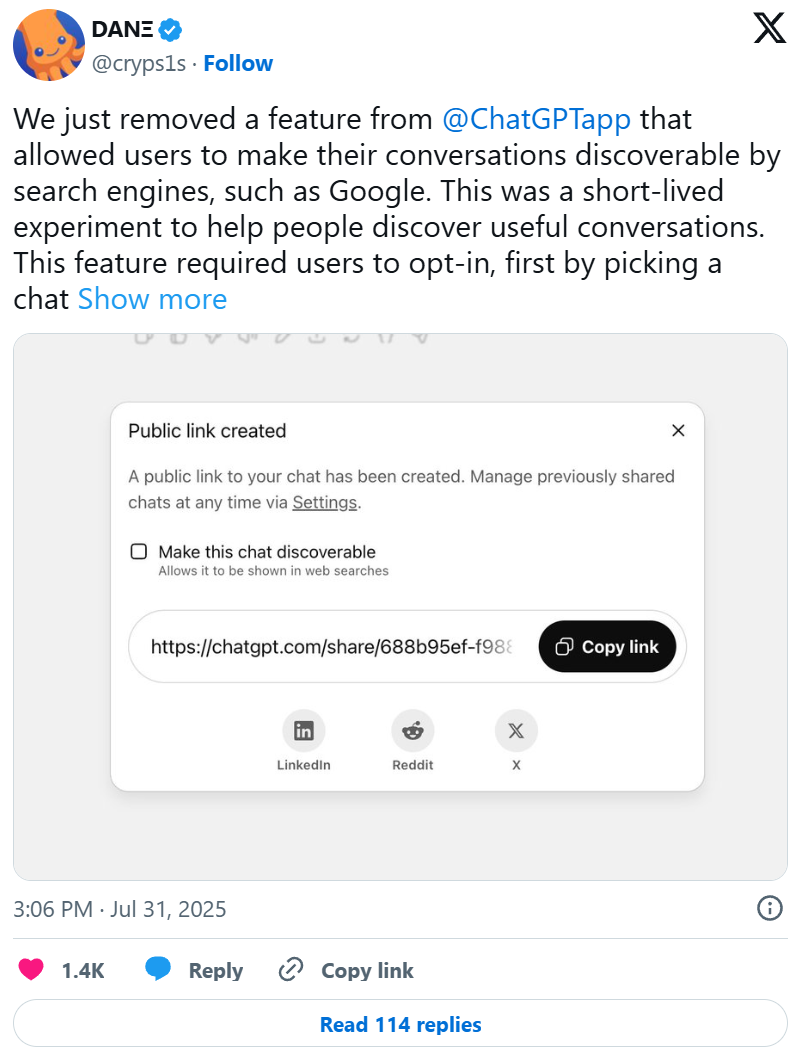The height and width of the screenshot is (1054, 807).
Task: Click the X logo in top corner
Action: (x=769, y=29)
